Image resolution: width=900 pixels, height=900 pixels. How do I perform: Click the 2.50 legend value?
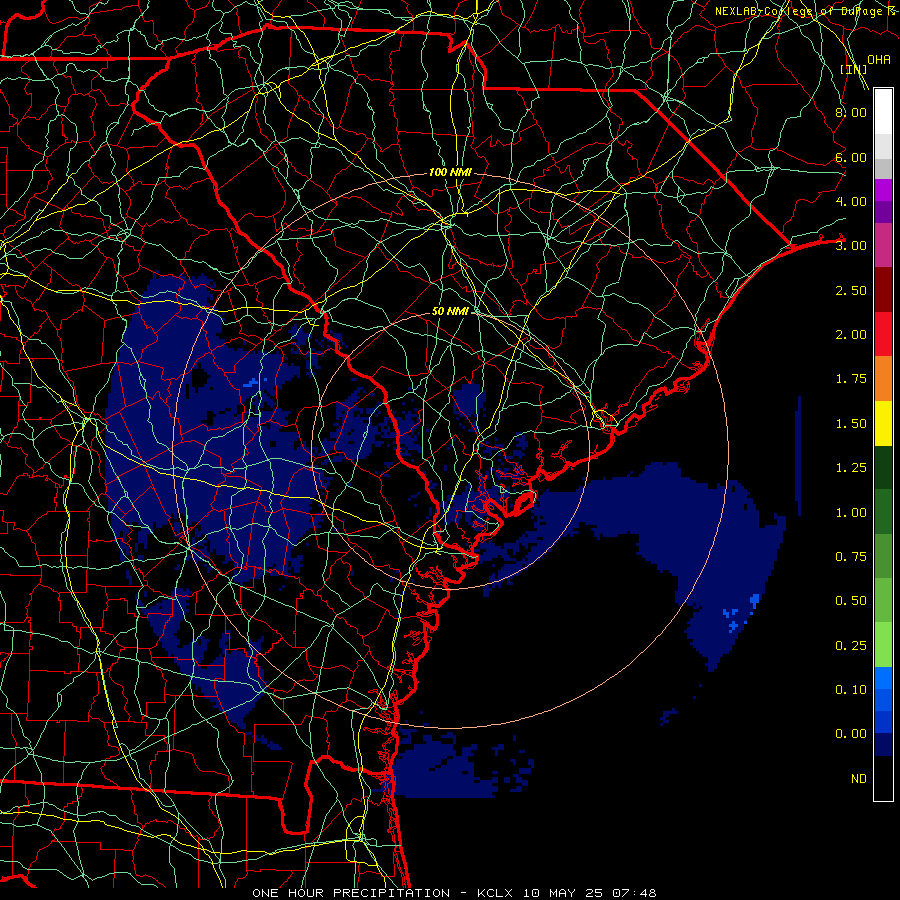[851, 290]
